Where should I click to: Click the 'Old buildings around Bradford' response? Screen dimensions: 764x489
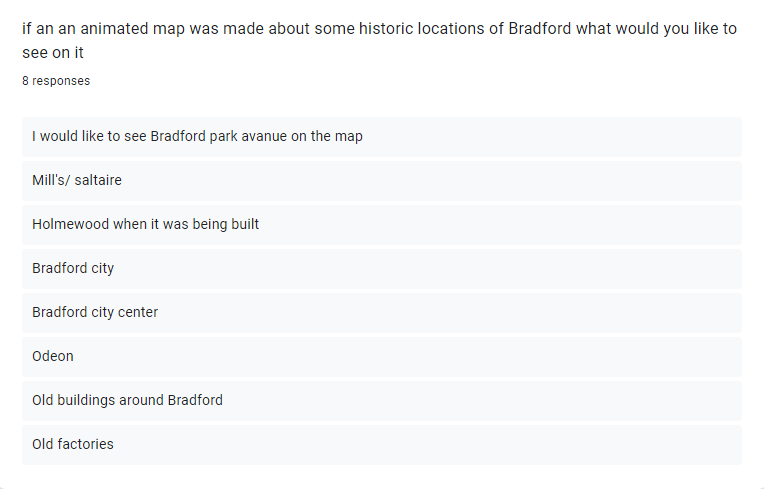click(382, 401)
